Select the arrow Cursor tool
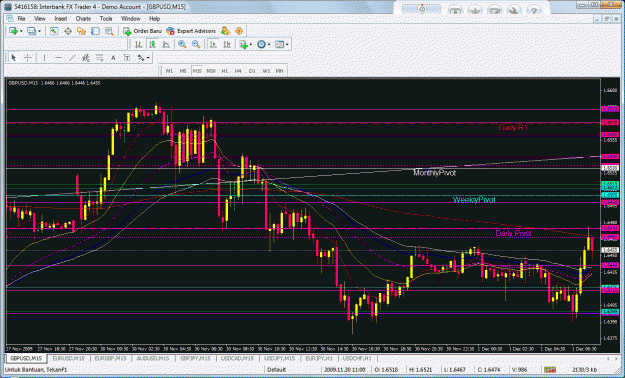 [14, 58]
